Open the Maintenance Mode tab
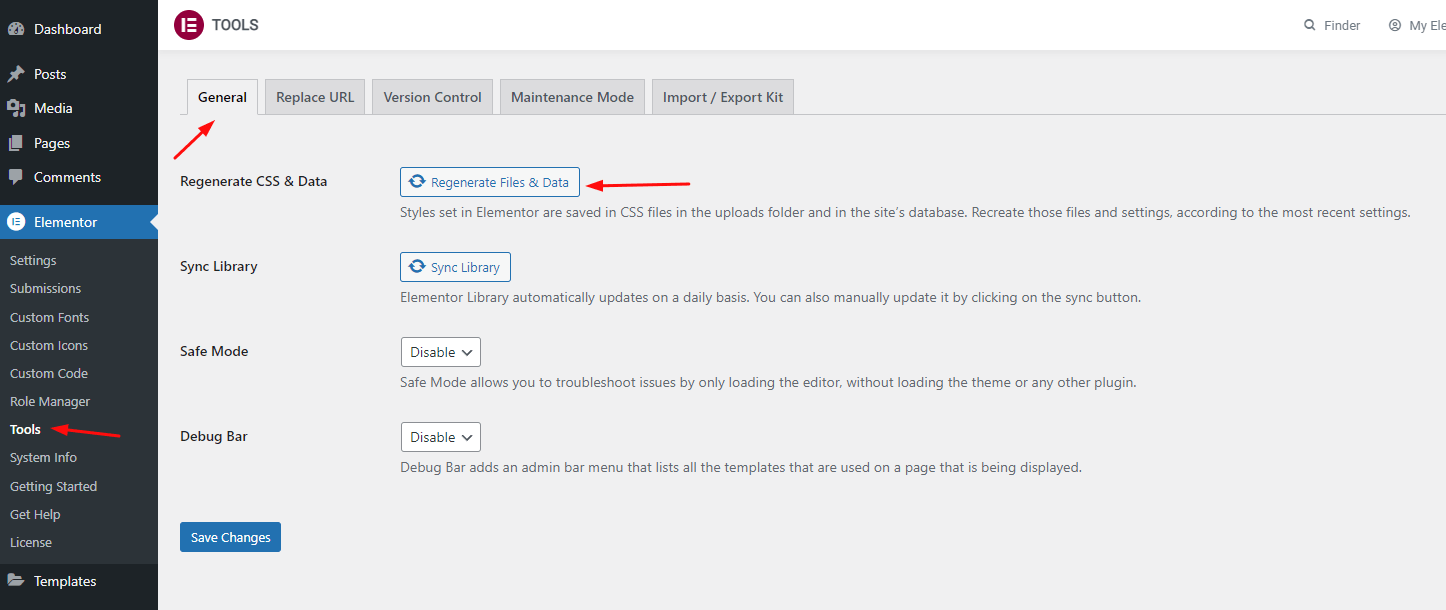The width and height of the screenshot is (1446, 610). click(x=572, y=97)
